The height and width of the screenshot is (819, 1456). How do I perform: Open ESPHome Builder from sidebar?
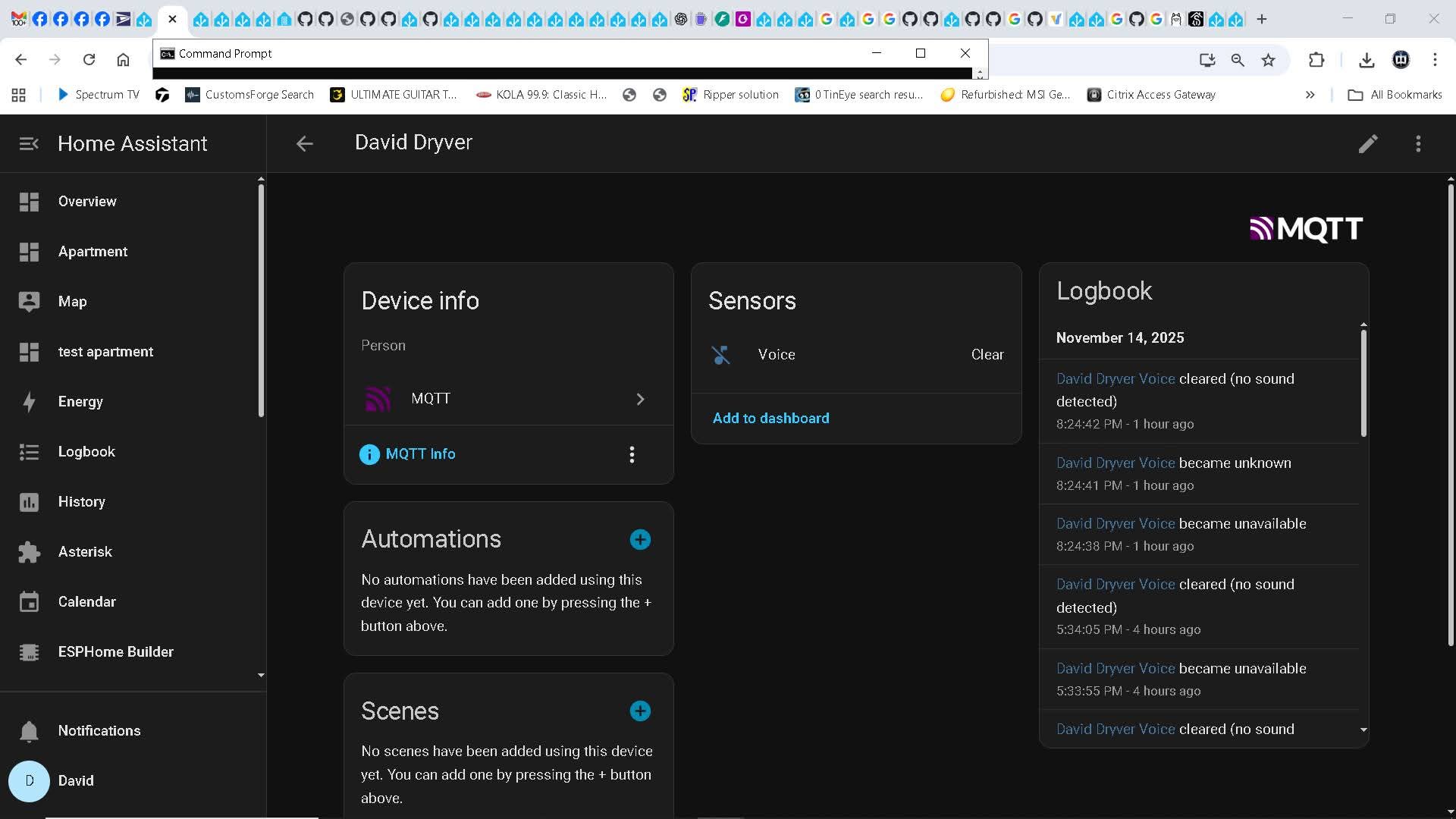pyautogui.click(x=115, y=652)
